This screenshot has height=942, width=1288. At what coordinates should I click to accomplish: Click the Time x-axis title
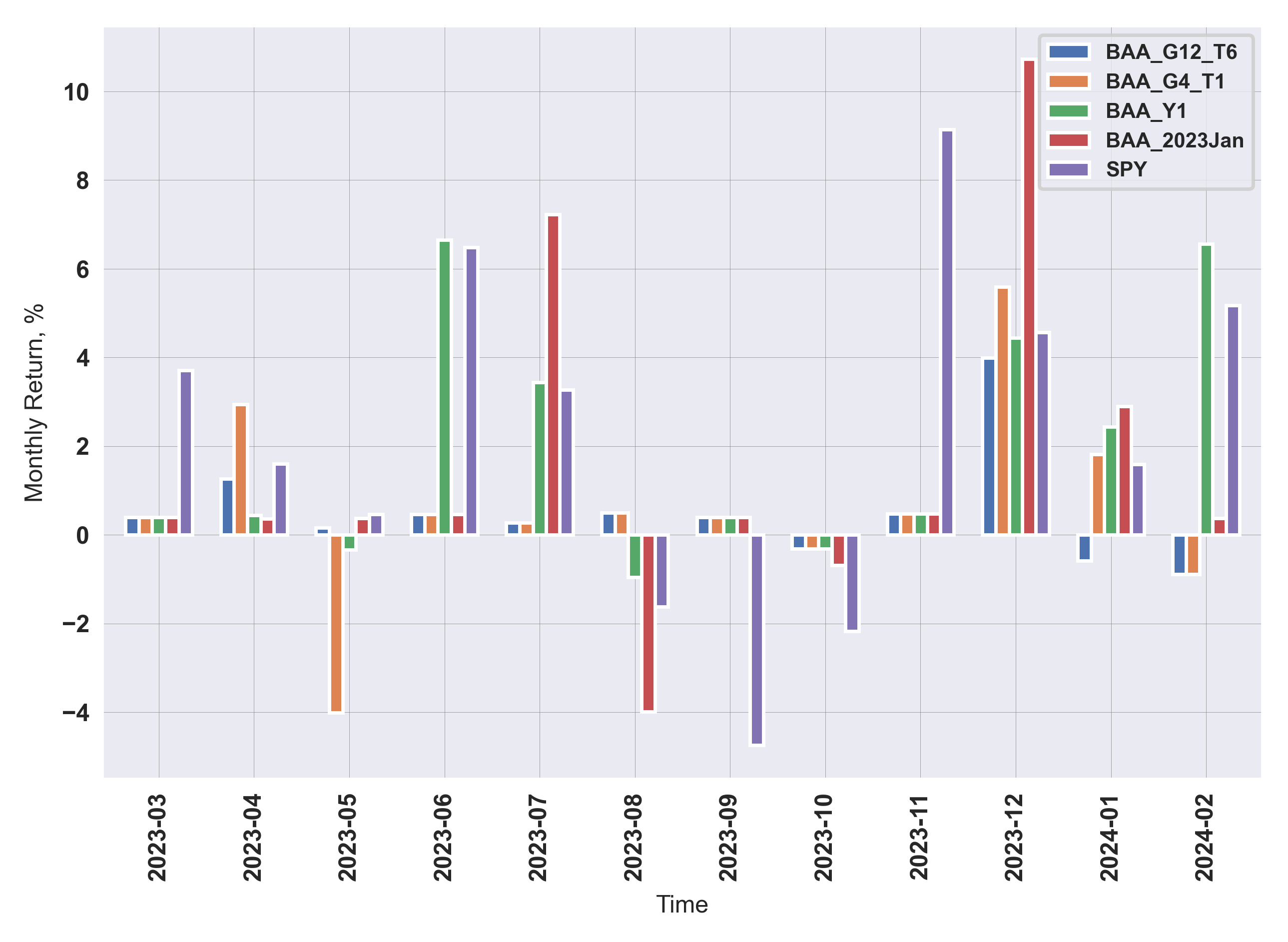pos(681,905)
